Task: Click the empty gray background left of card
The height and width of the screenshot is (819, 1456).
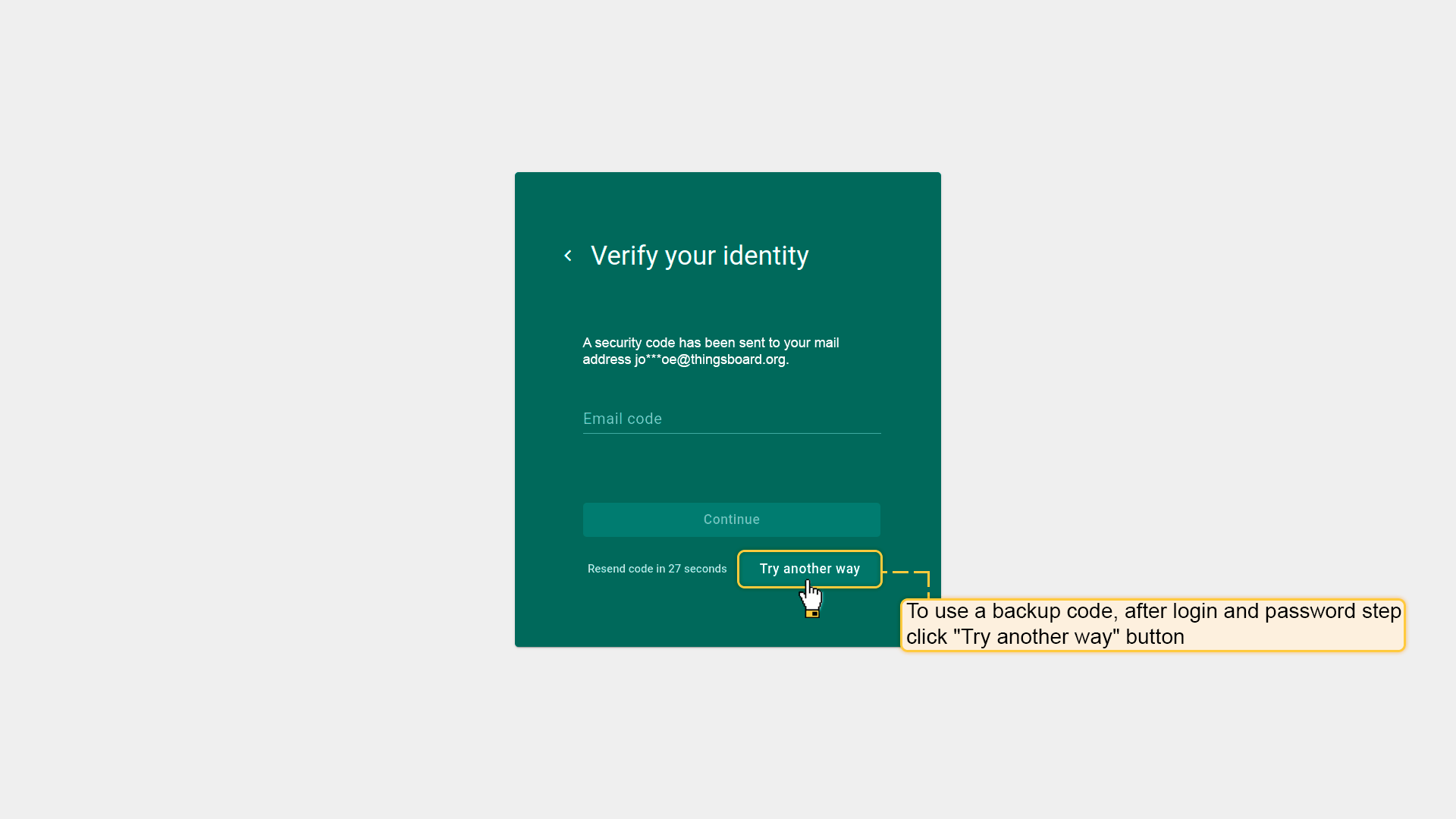Action: [x=258, y=409]
